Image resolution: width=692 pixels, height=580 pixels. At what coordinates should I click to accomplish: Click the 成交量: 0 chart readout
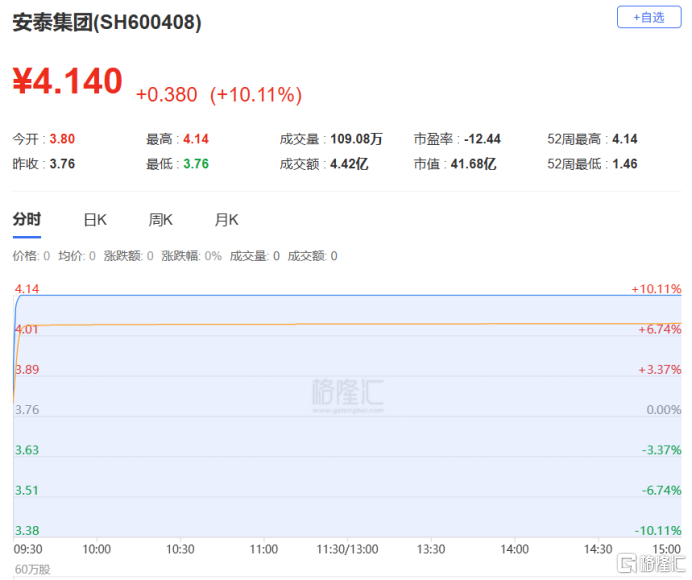click(x=255, y=256)
